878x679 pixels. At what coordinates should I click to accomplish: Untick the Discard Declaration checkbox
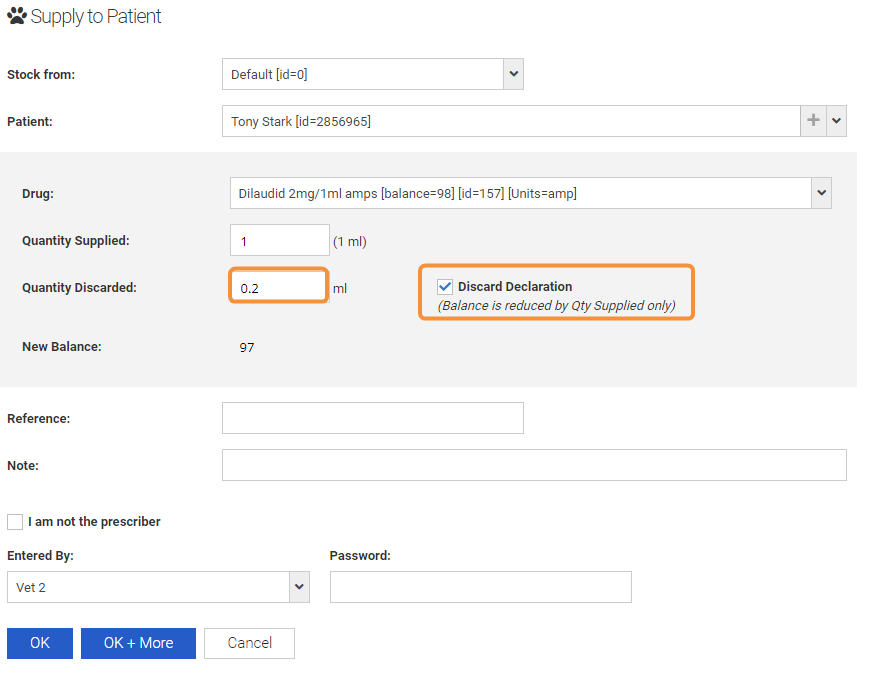pos(445,287)
